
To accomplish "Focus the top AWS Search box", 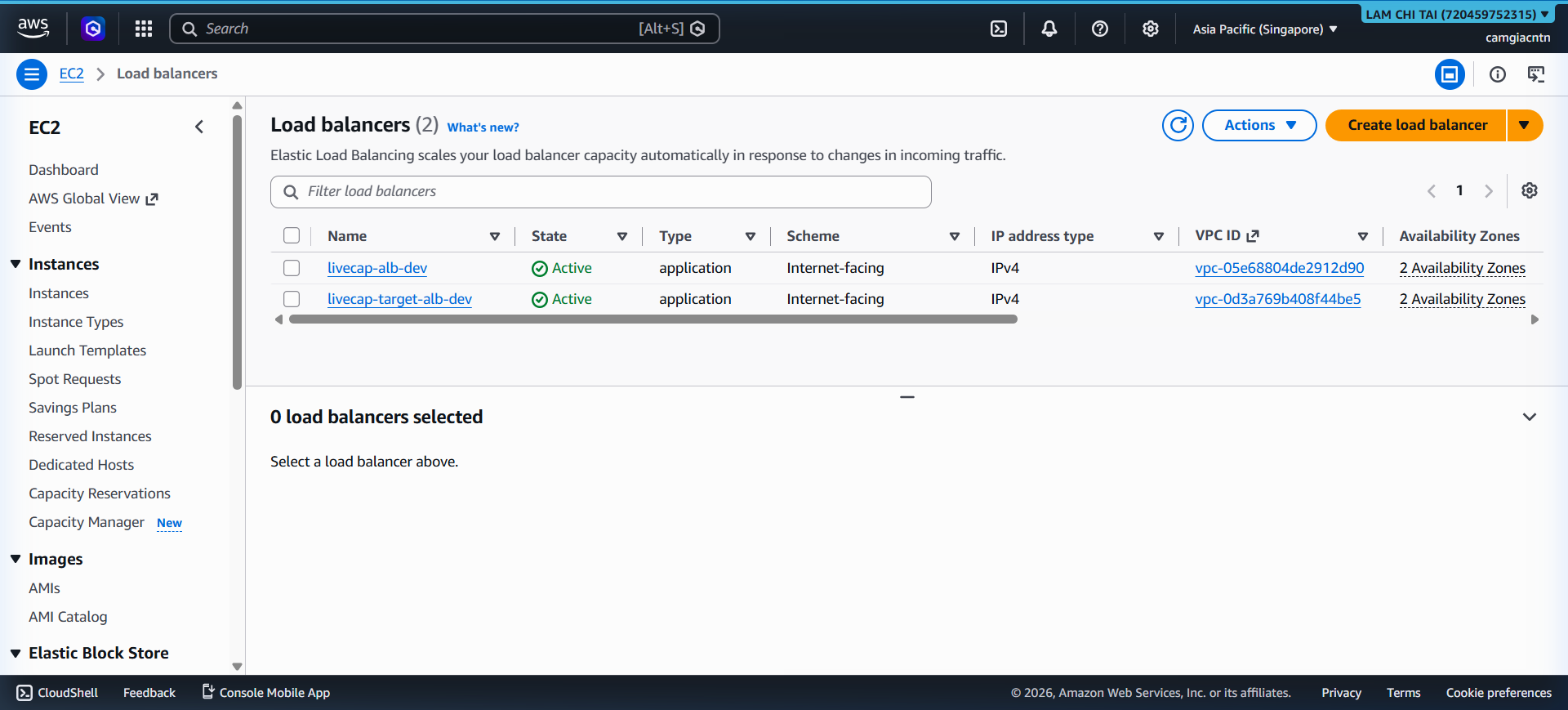I will (444, 29).
